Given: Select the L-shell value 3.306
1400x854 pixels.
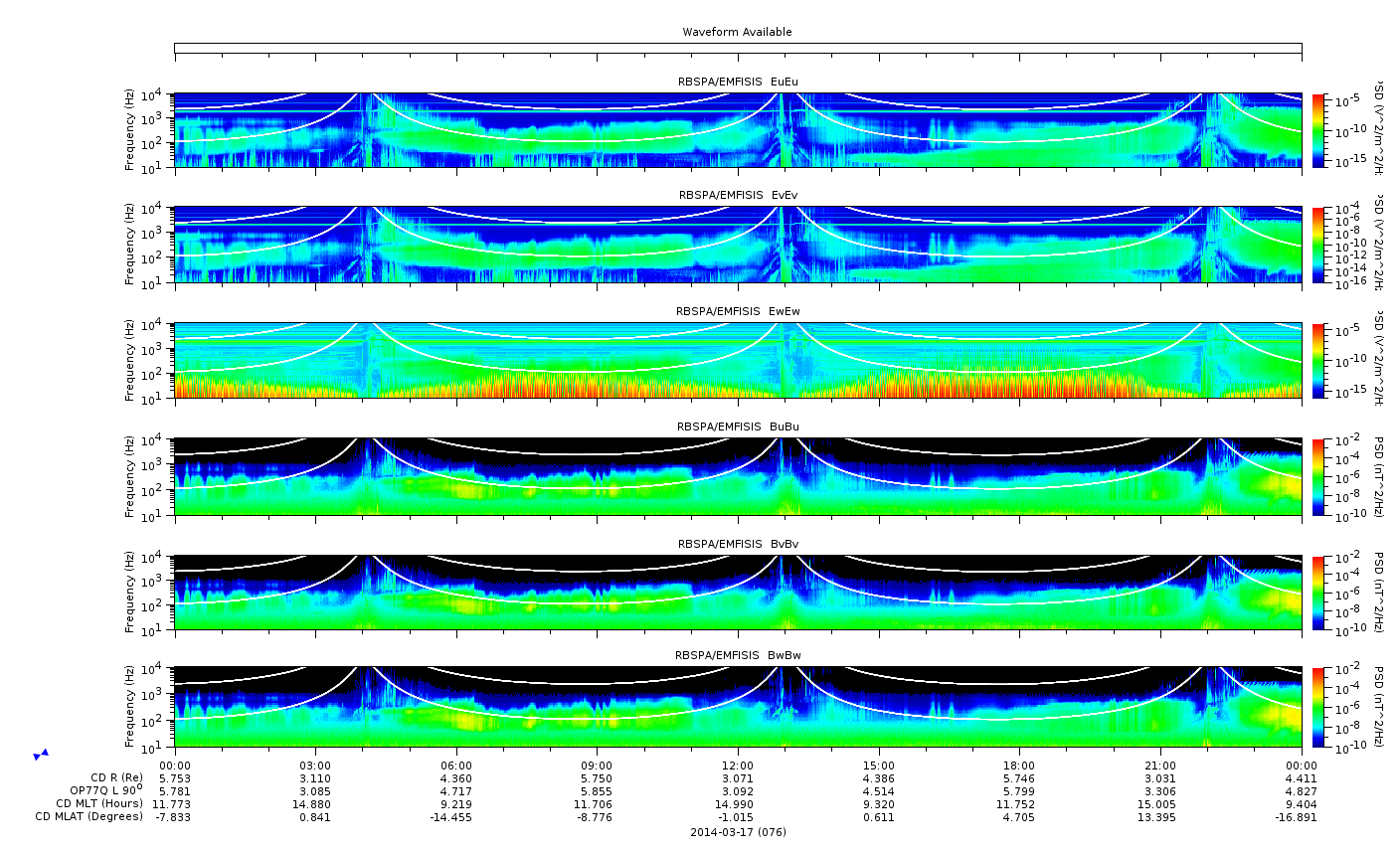Looking at the screenshot, I should click(x=1160, y=790).
